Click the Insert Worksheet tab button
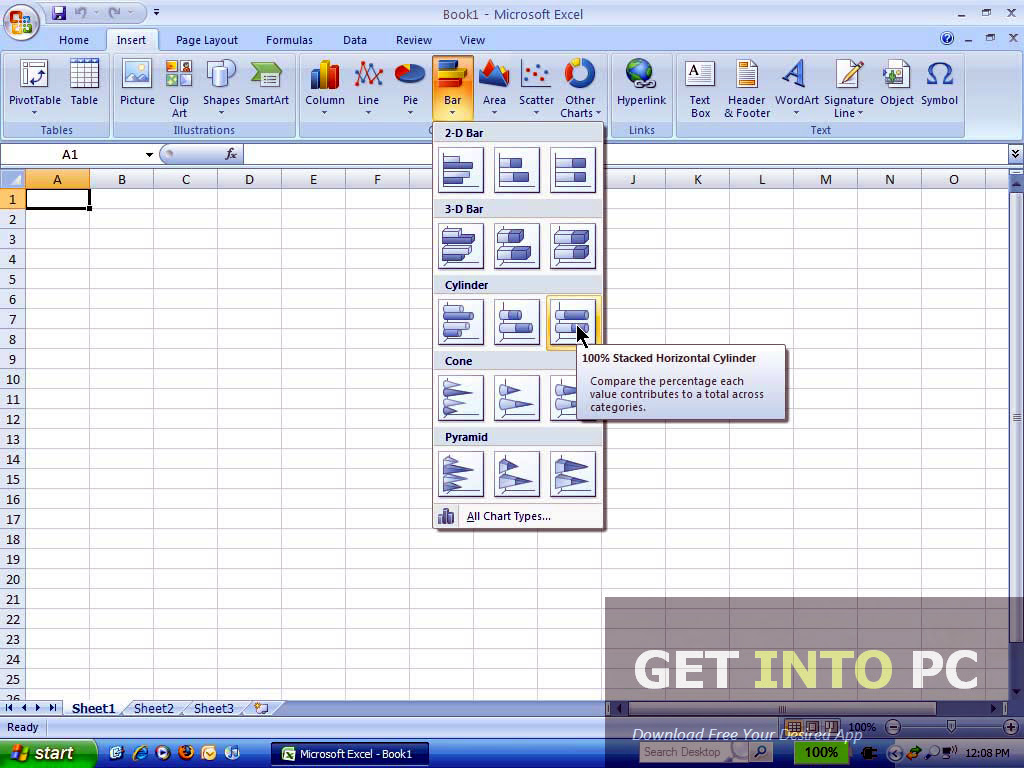Viewport: 1024px width, 768px height. pos(262,708)
